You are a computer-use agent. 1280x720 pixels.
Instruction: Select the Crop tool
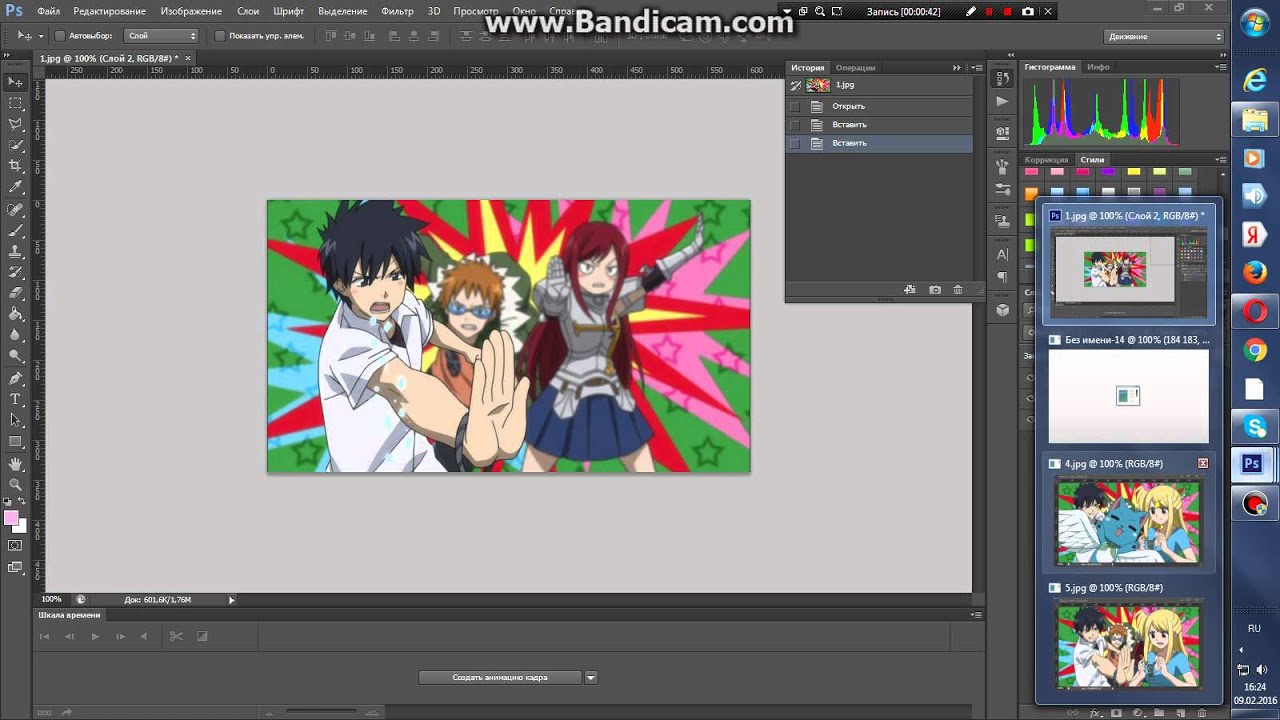click(x=15, y=166)
